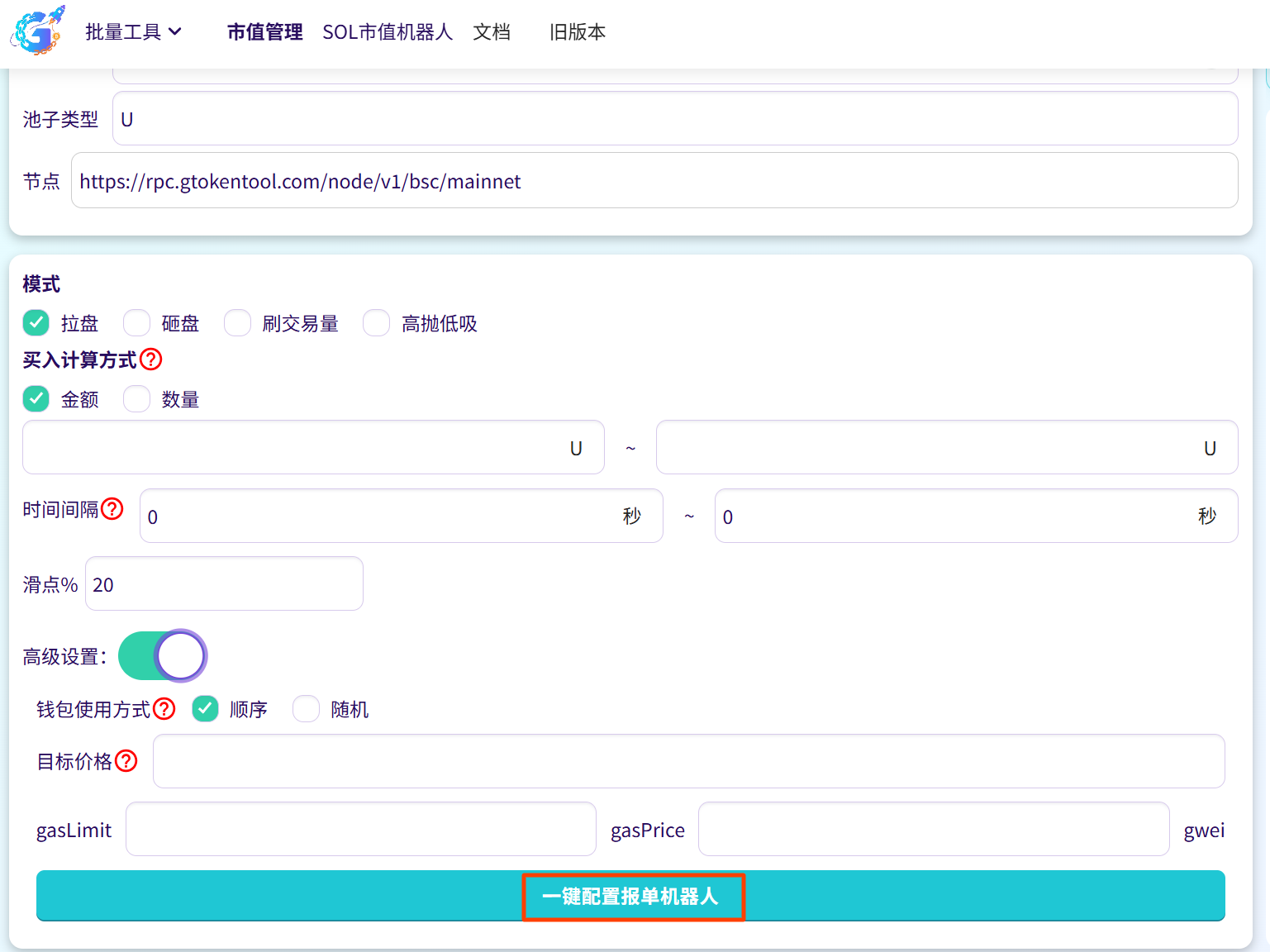The width and height of the screenshot is (1270, 952).
Task: Go to 市值管理 in the navigation
Action: click(264, 31)
